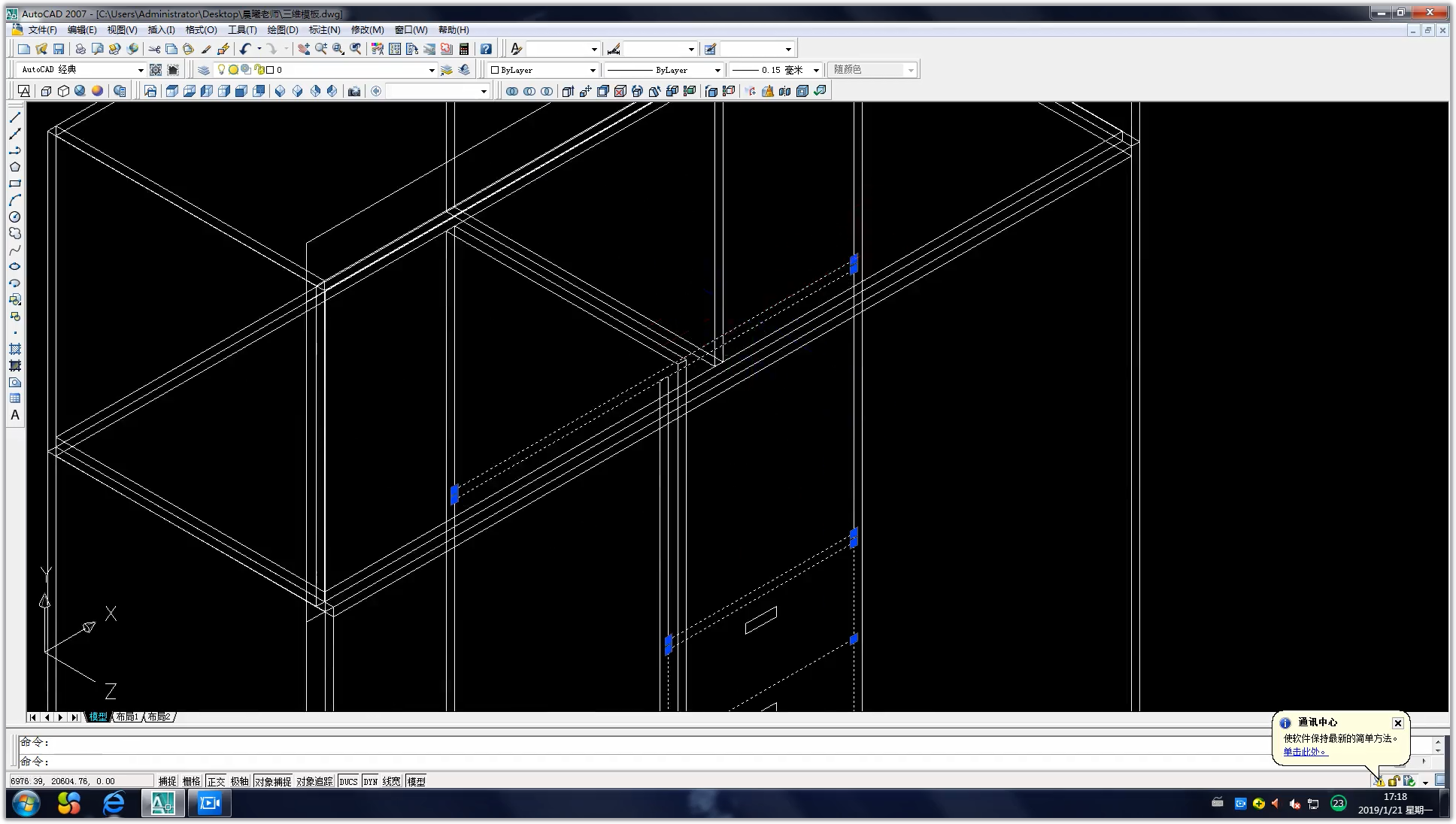The image size is (1456, 824).
Task: Open the named view dropdown
Action: [484, 91]
